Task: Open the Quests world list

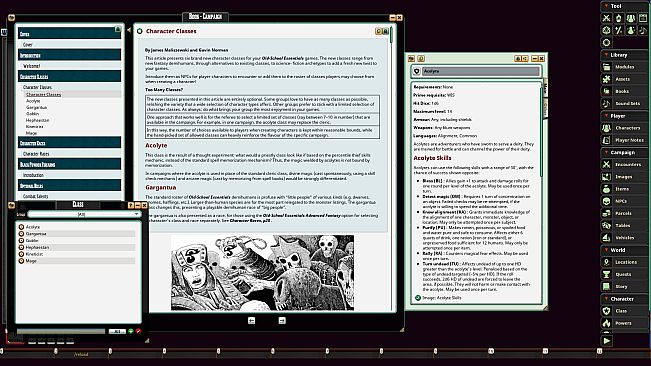Action: point(624,274)
